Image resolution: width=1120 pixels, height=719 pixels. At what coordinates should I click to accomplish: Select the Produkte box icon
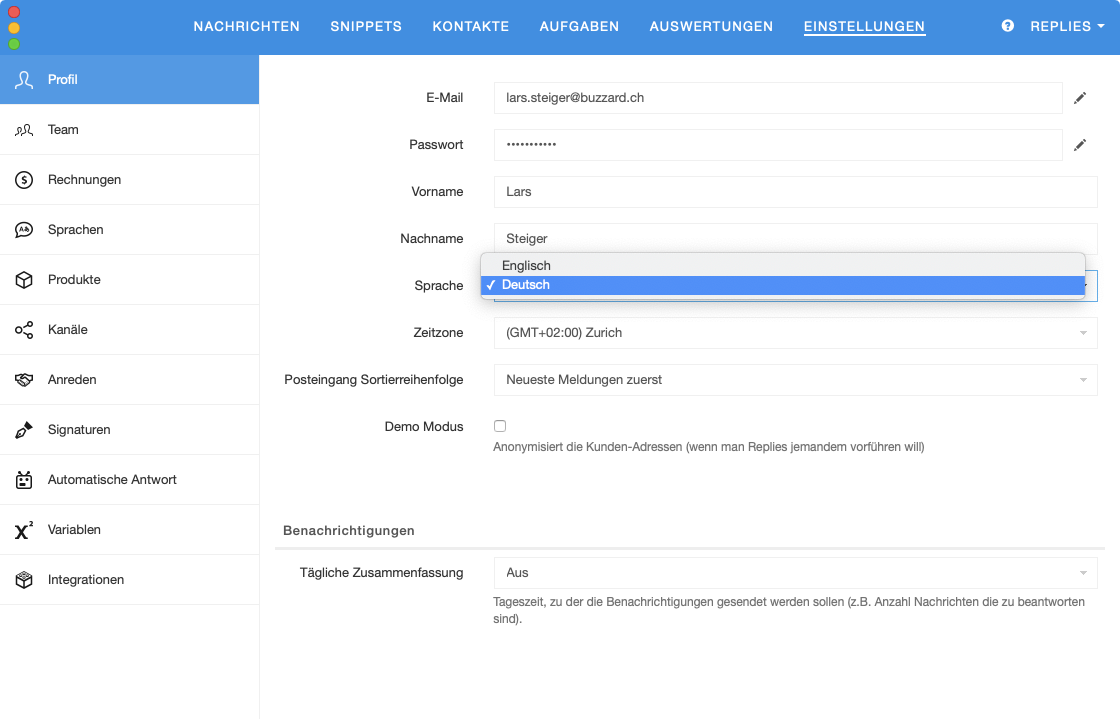(x=24, y=280)
